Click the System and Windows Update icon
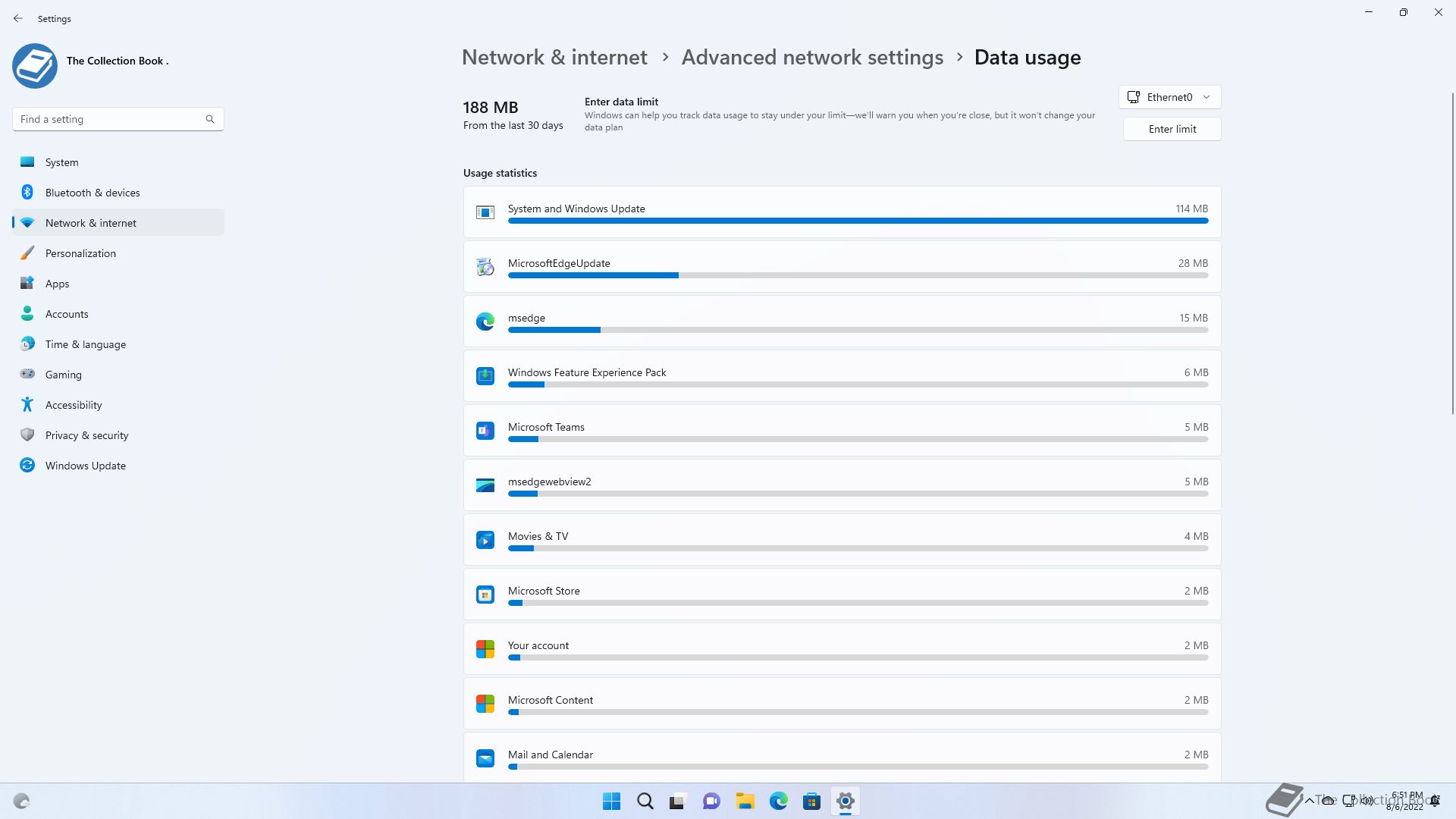 click(485, 212)
